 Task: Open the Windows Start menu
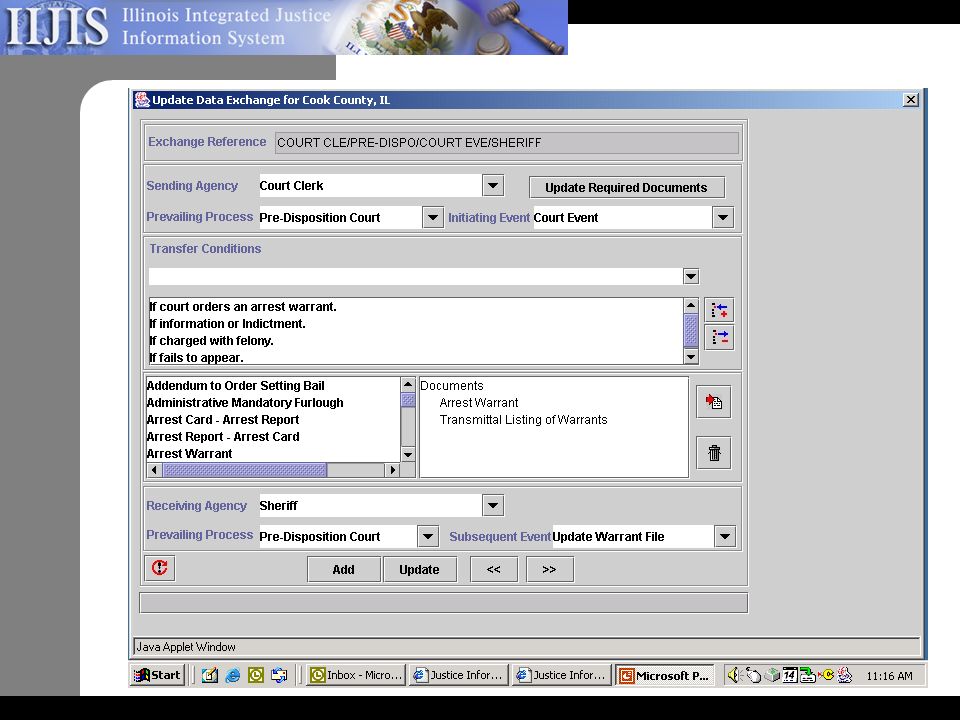157,675
